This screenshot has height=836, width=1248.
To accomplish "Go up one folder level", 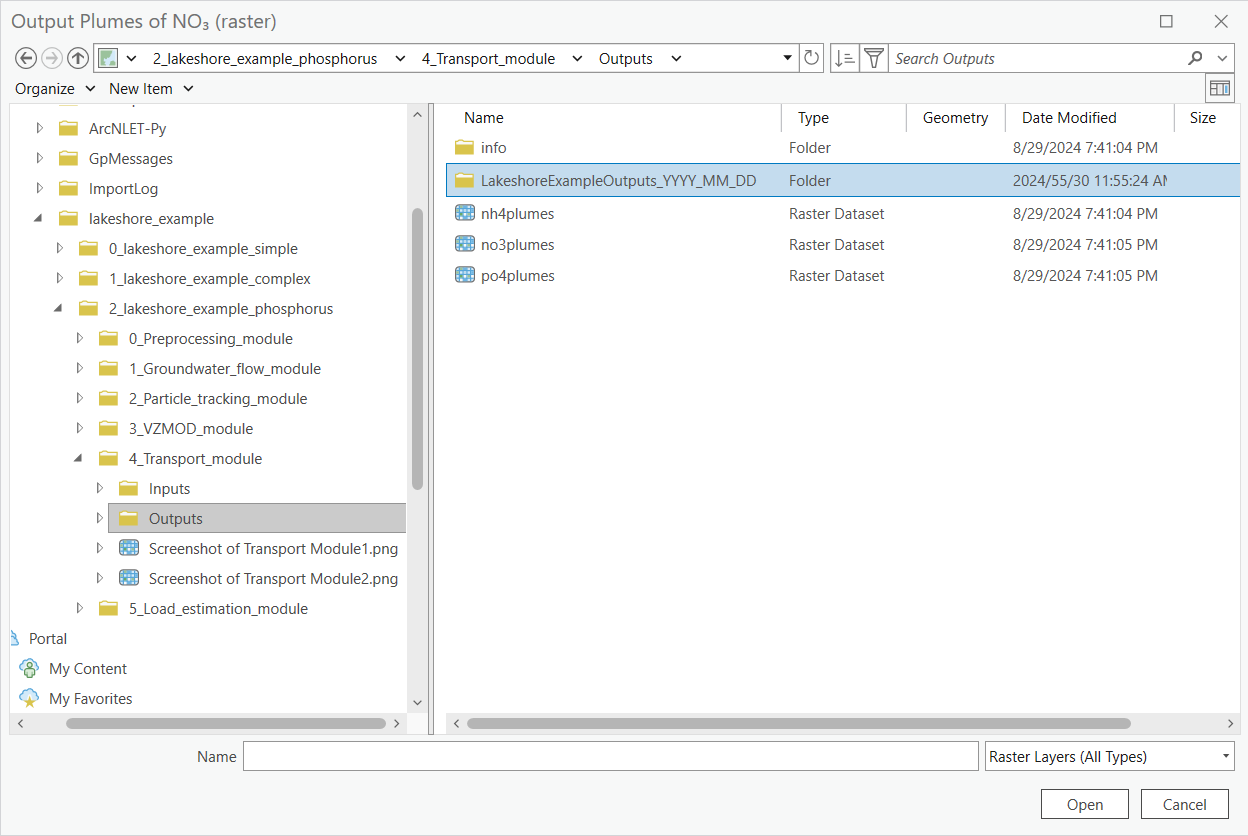I will coord(77,58).
